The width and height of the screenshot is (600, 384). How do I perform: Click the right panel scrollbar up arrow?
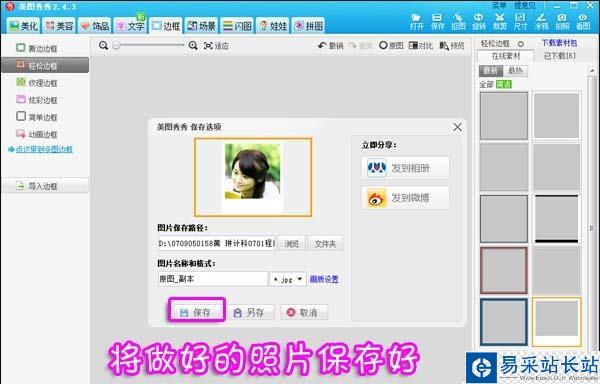pos(593,70)
